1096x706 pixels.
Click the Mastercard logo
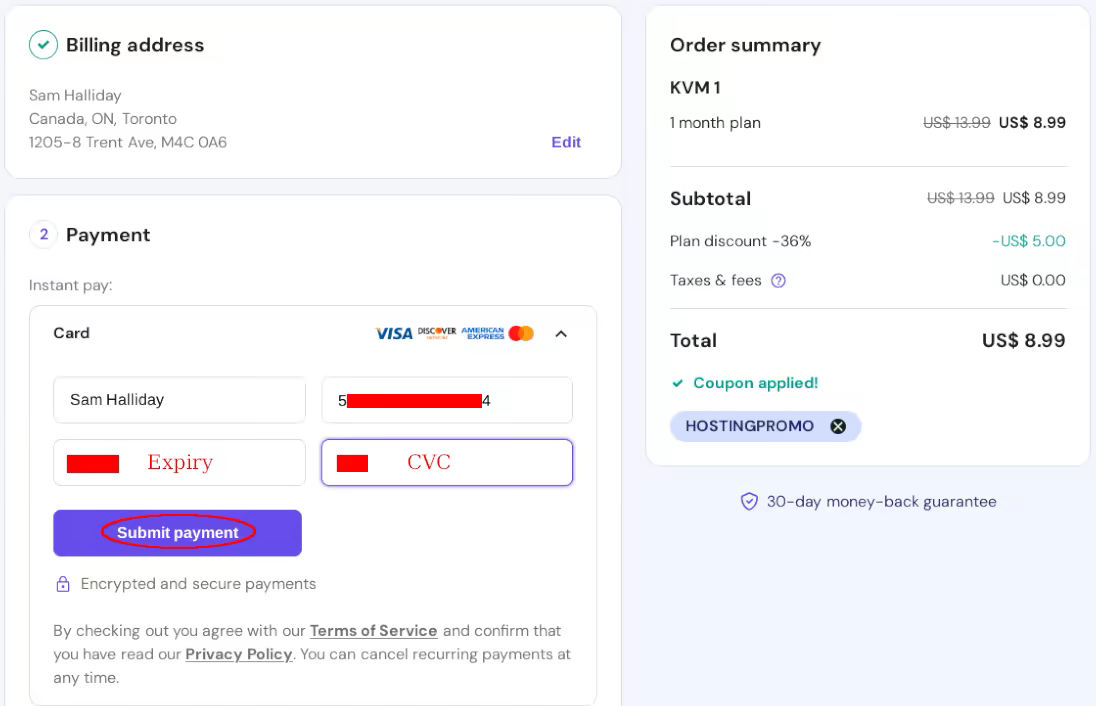coord(521,334)
